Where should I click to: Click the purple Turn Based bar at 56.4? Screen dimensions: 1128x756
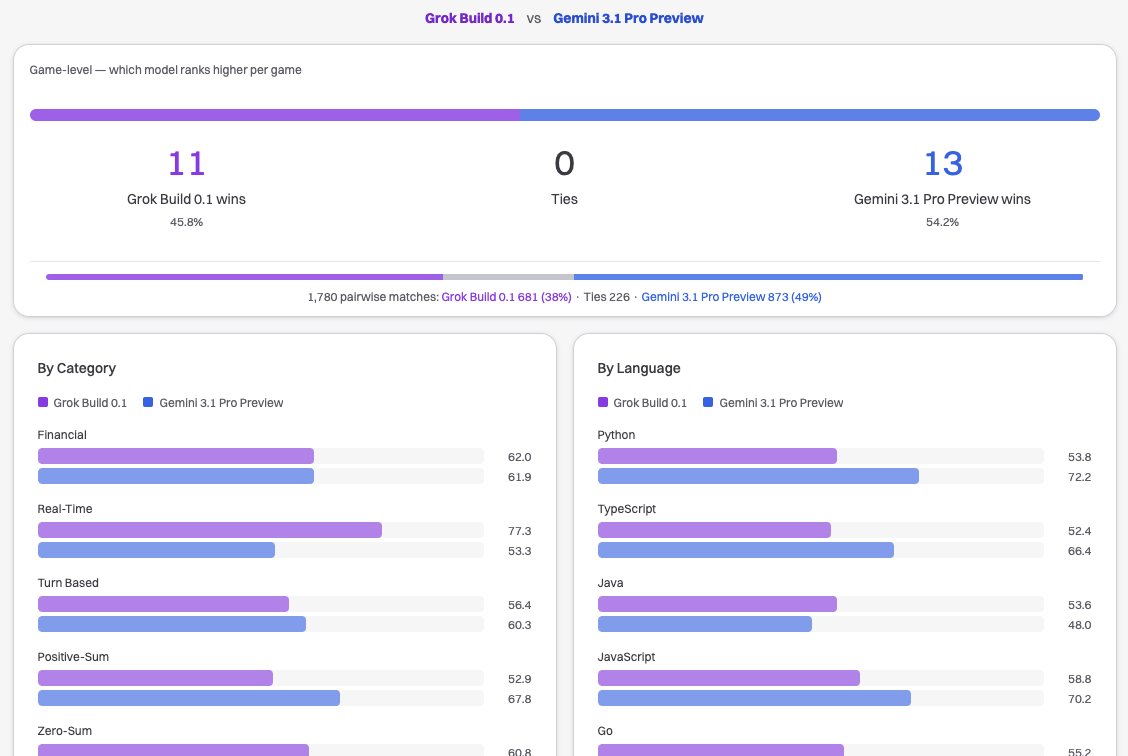[x=163, y=604]
